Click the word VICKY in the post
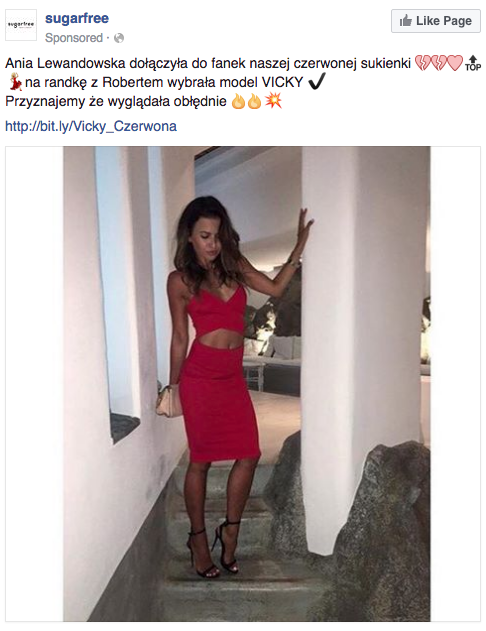This screenshot has height=631, width=486. point(282,82)
